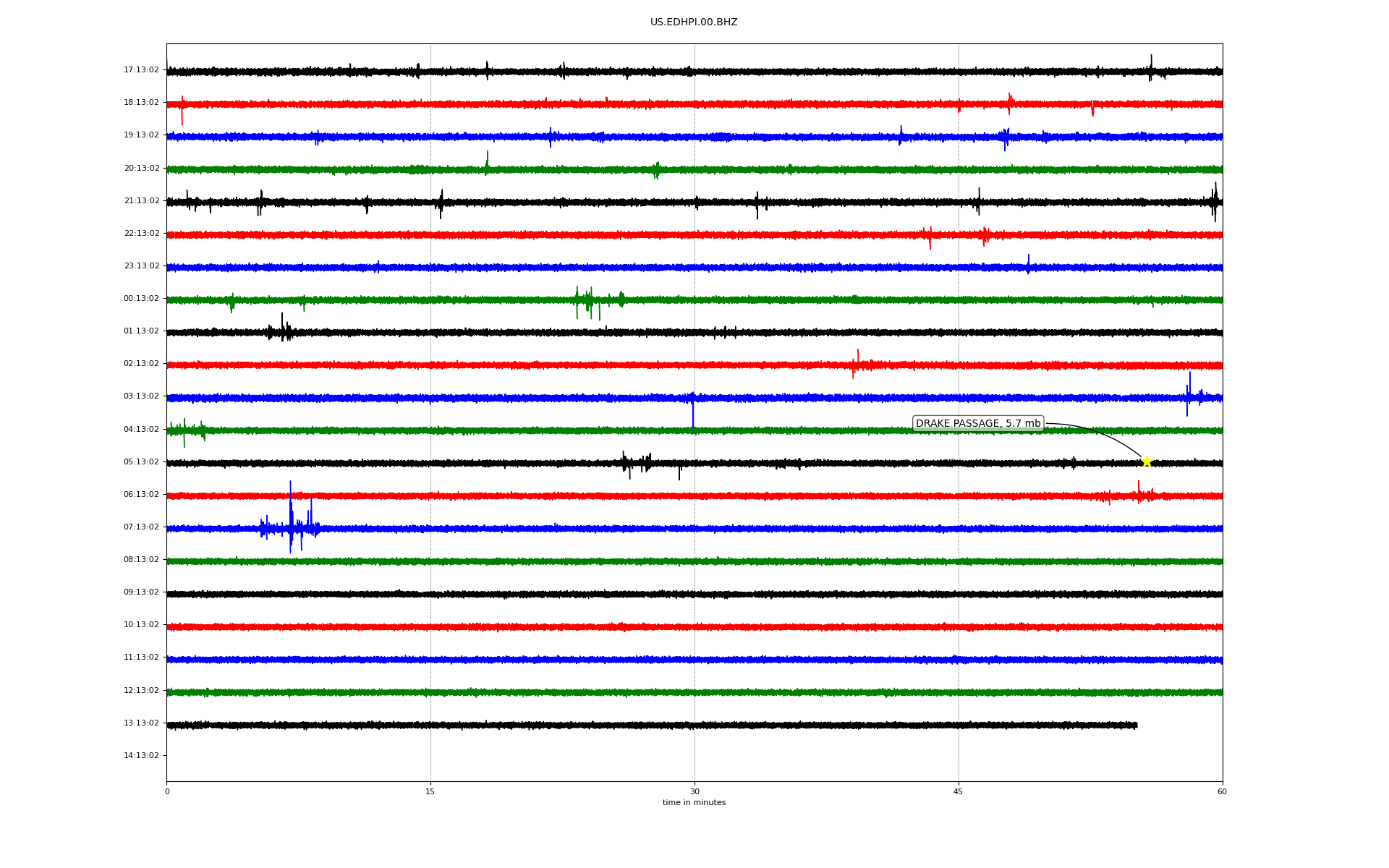Click the x-axis tick label 15
This screenshot has width=1389, height=868.
[x=430, y=792]
